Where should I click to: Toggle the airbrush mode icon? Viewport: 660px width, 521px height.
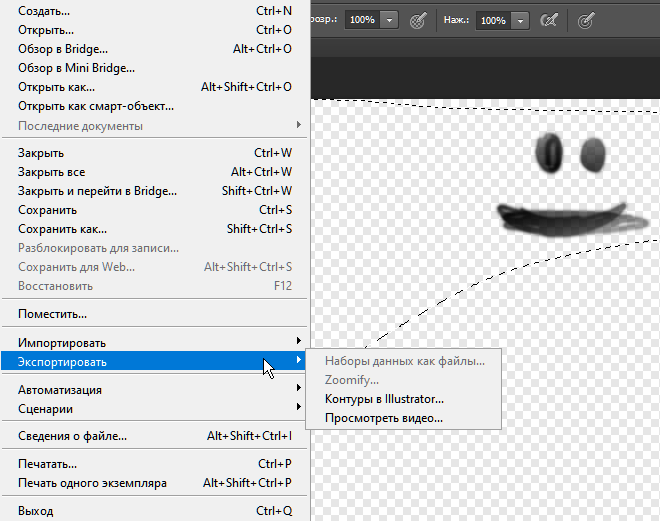click(548, 20)
